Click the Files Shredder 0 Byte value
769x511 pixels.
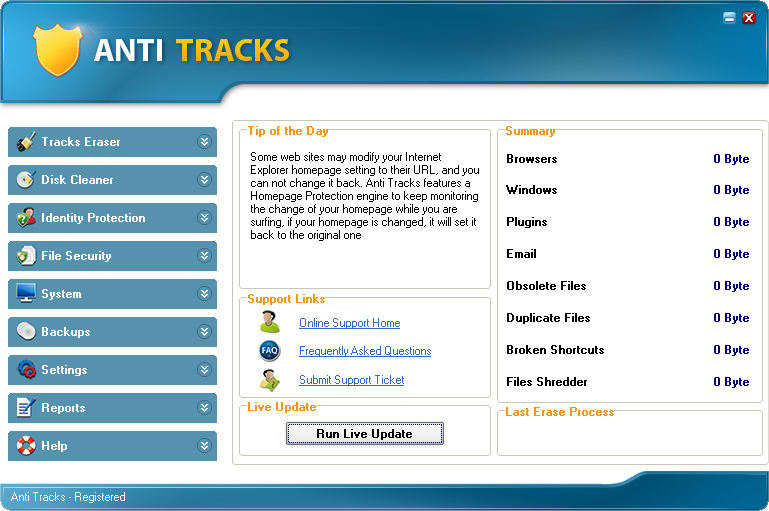pyautogui.click(x=731, y=382)
